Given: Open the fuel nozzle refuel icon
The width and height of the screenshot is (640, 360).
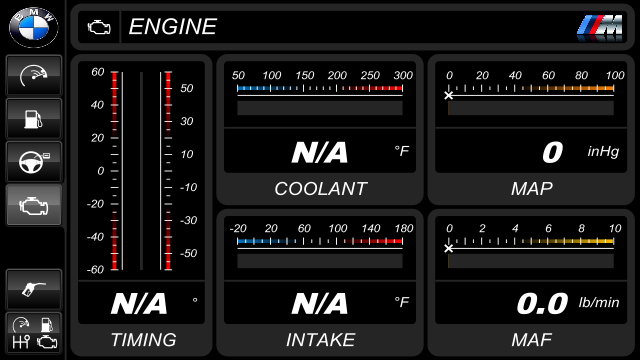Looking at the screenshot, I should (34, 289).
